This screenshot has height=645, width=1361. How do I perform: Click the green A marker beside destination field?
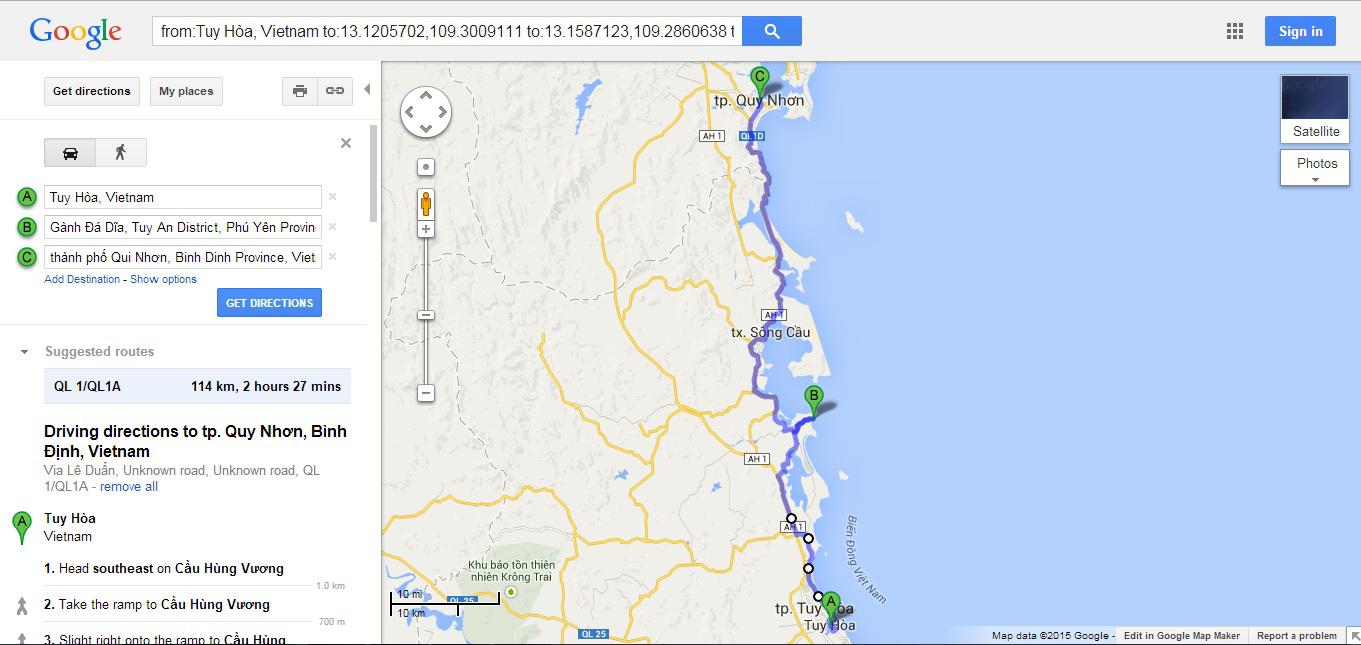pos(28,197)
